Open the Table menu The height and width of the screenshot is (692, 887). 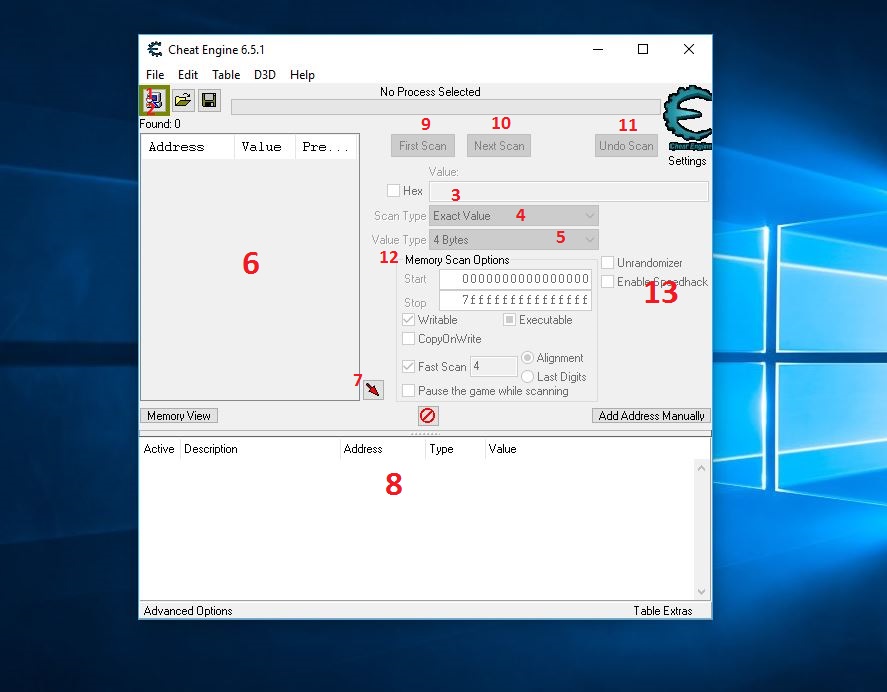pos(226,75)
